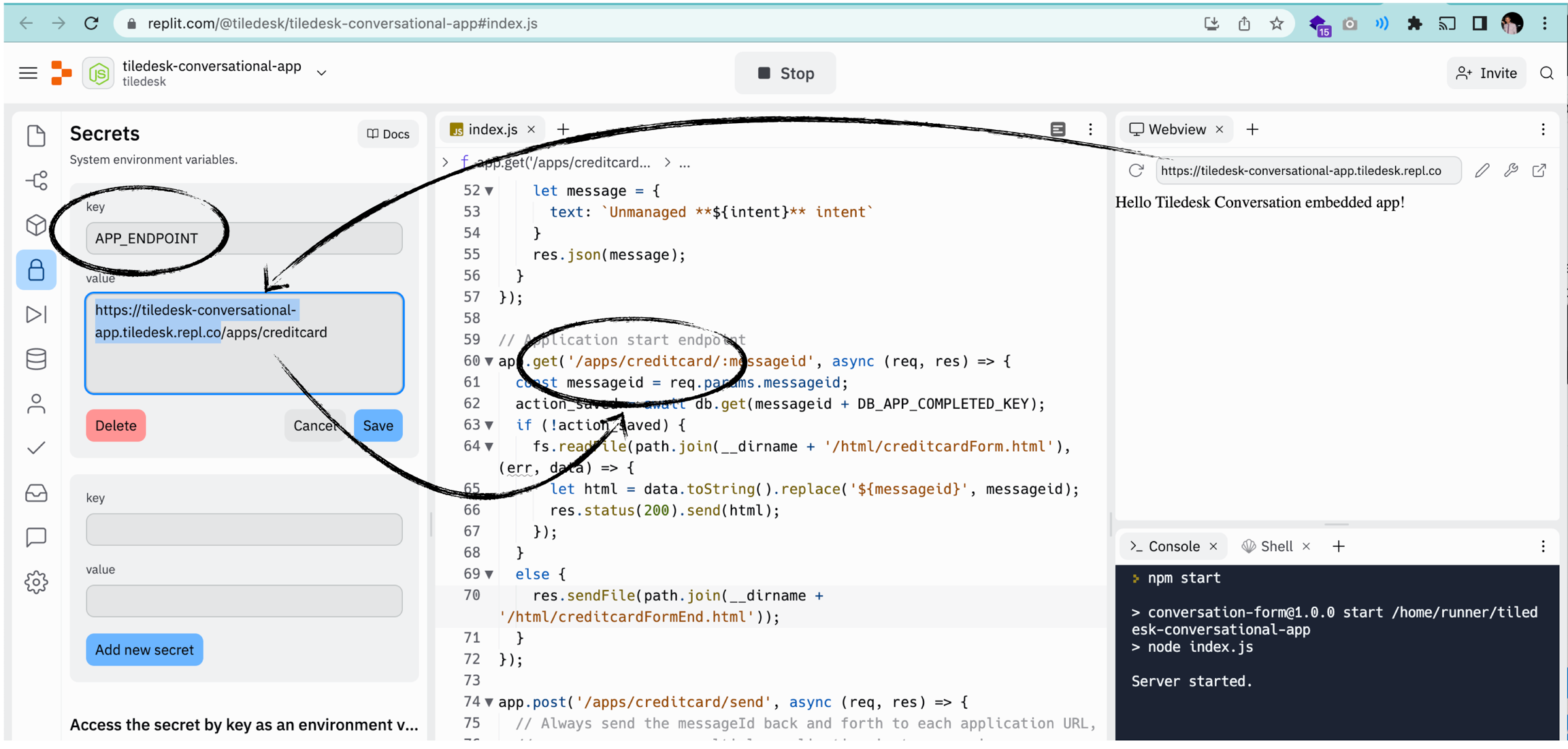Open the hamburger menu at top left

click(x=28, y=73)
